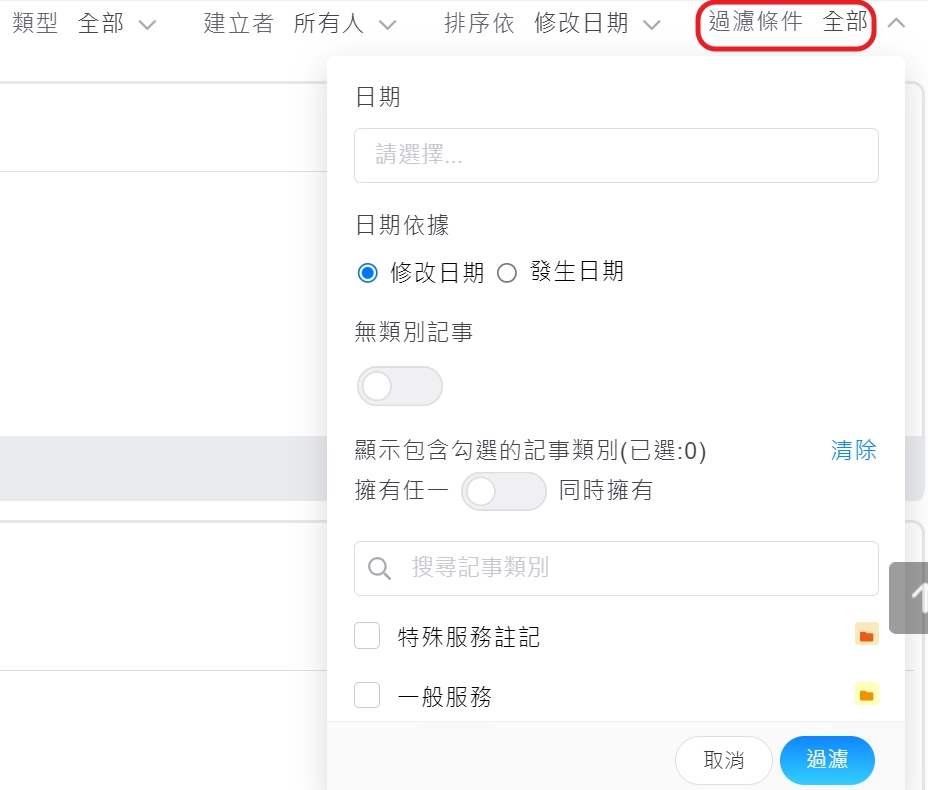Click the orange folder icon beside 特殊服務註記
Screen dimensions: 928x790
[x=866, y=635]
